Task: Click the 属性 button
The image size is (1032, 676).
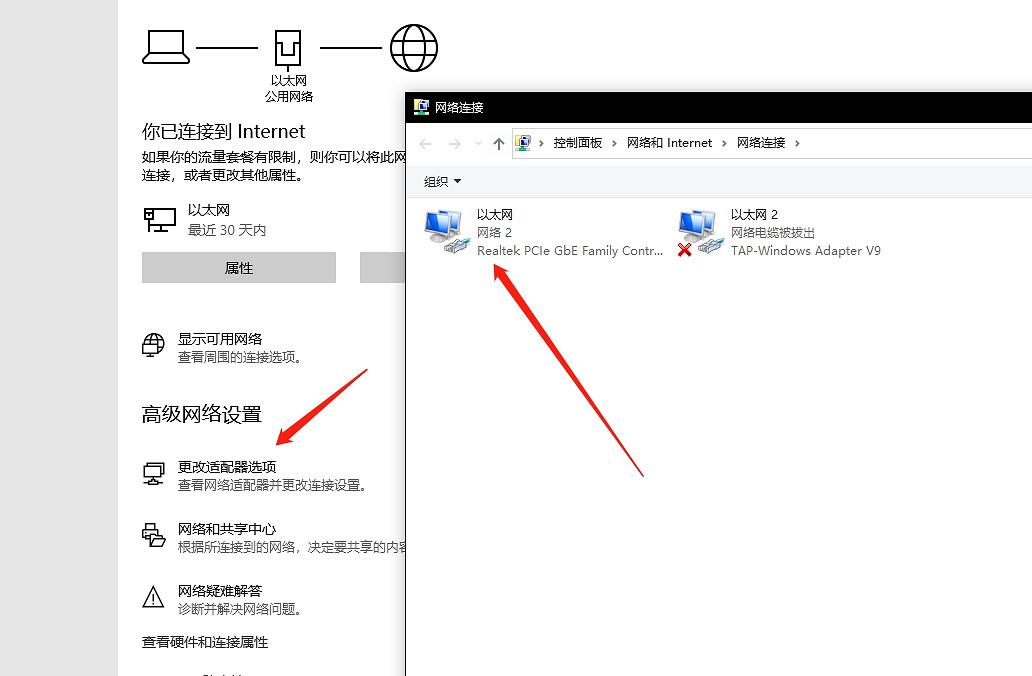Action: coord(238,267)
